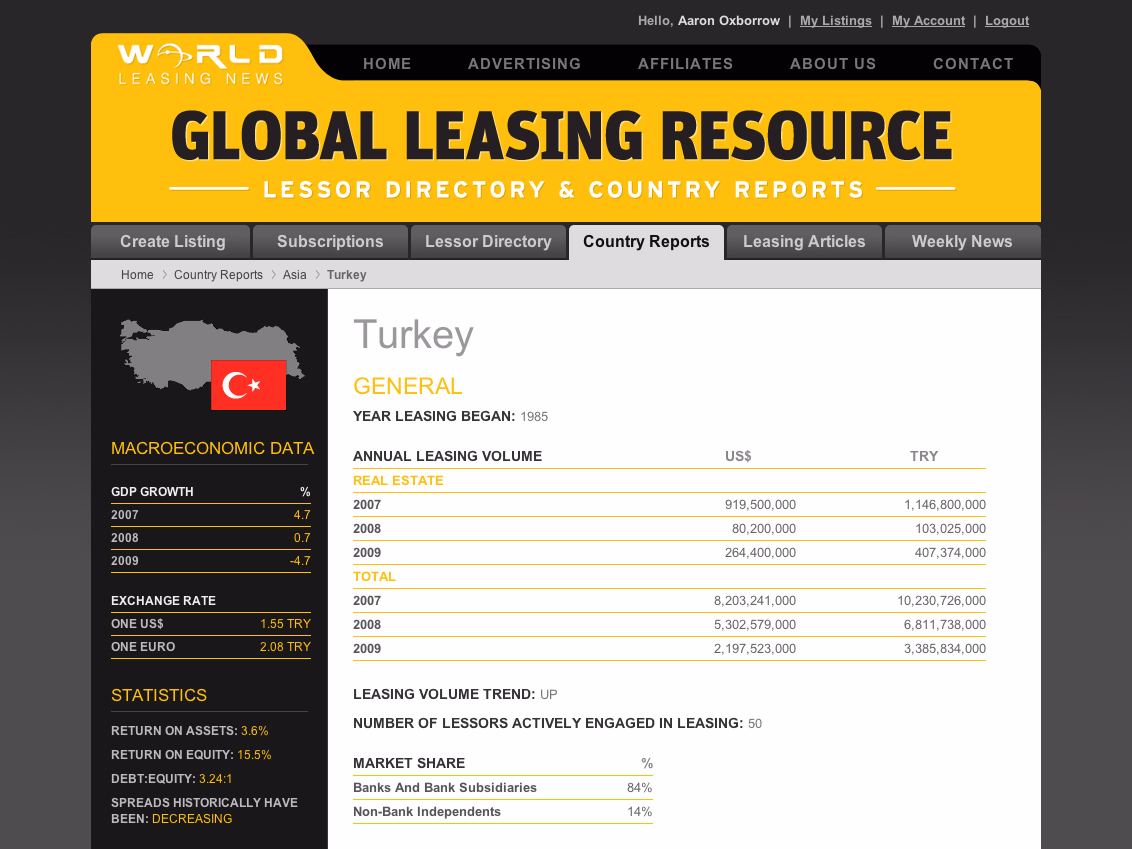Click the Leasing Volume Trend value UP
The width and height of the screenshot is (1132, 849).
549,695
